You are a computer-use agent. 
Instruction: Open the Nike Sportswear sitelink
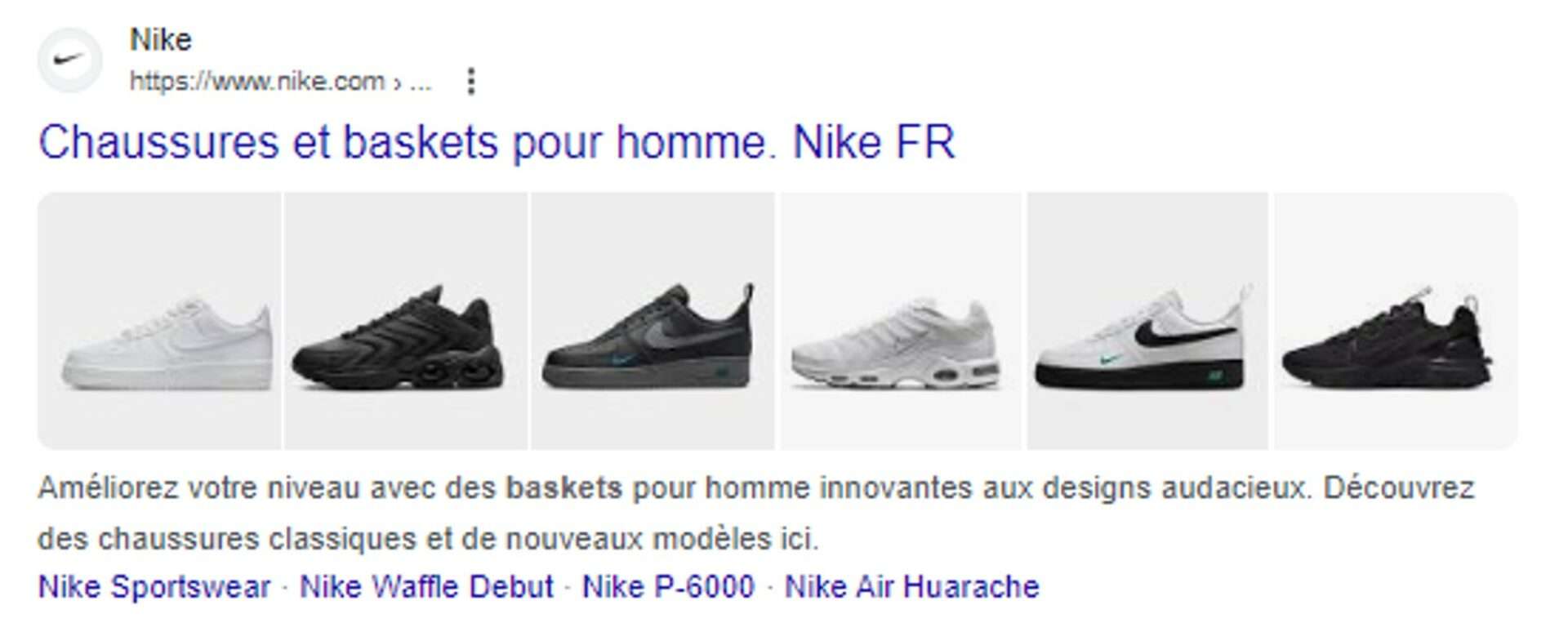[x=154, y=587]
